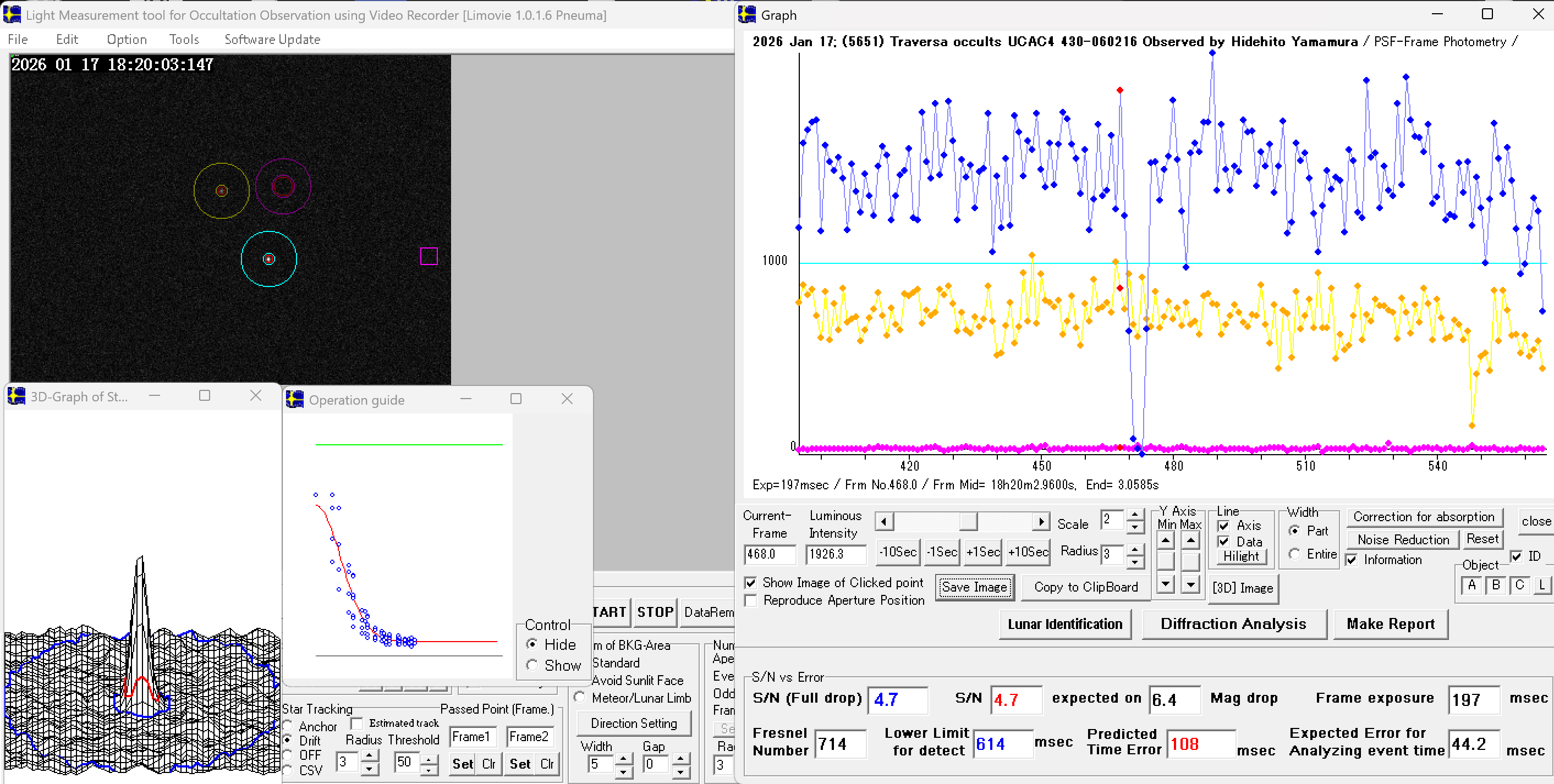Click the Current-Frame input field
The width and height of the screenshot is (1554, 784).
click(x=769, y=554)
